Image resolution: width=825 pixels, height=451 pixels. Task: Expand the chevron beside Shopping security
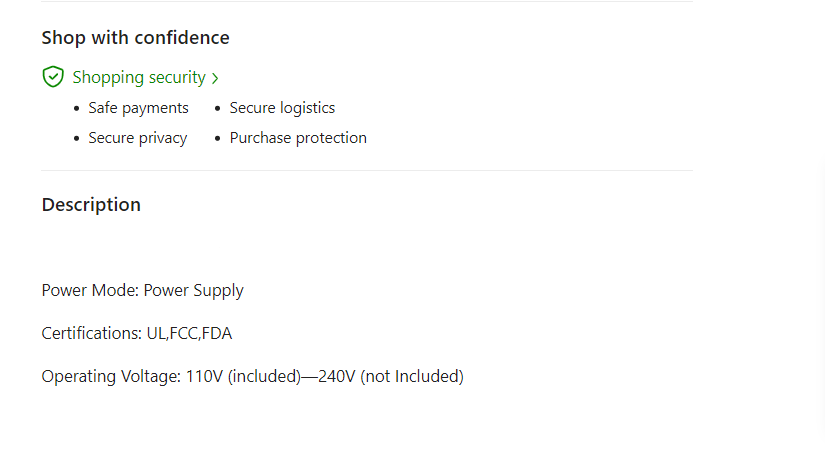click(215, 78)
